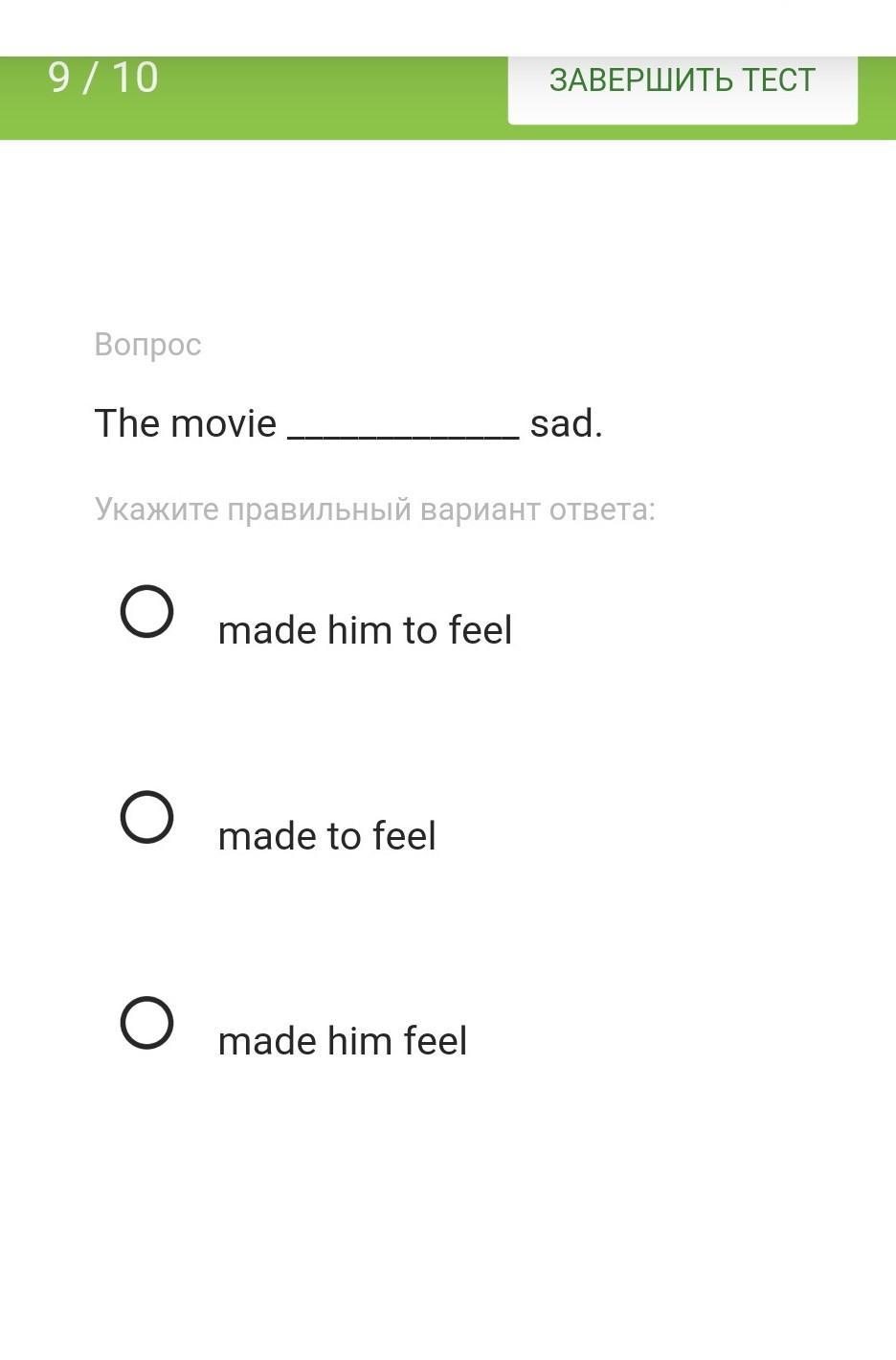896x1360 pixels.
Task: Click the number 9 in the counter
Action: (x=59, y=79)
